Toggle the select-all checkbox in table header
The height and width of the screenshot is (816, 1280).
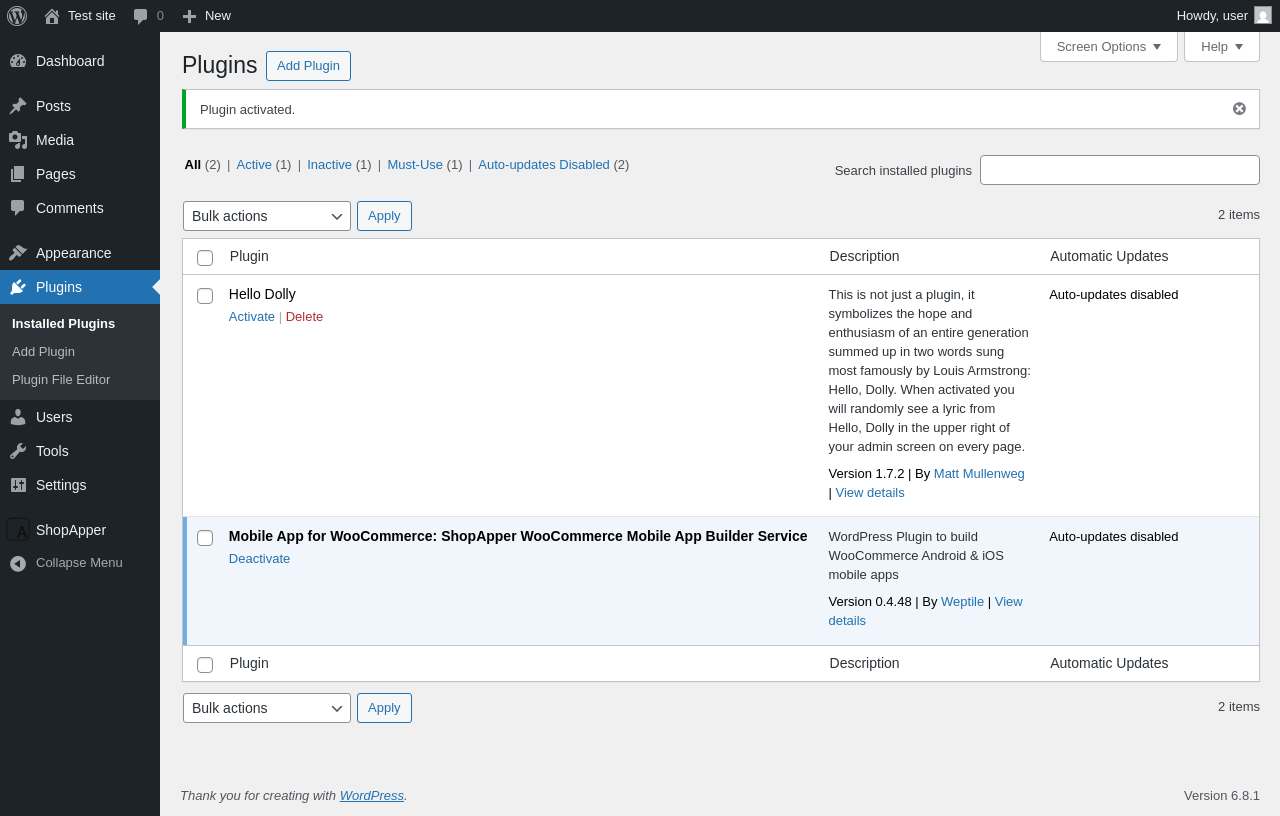(x=205, y=258)
